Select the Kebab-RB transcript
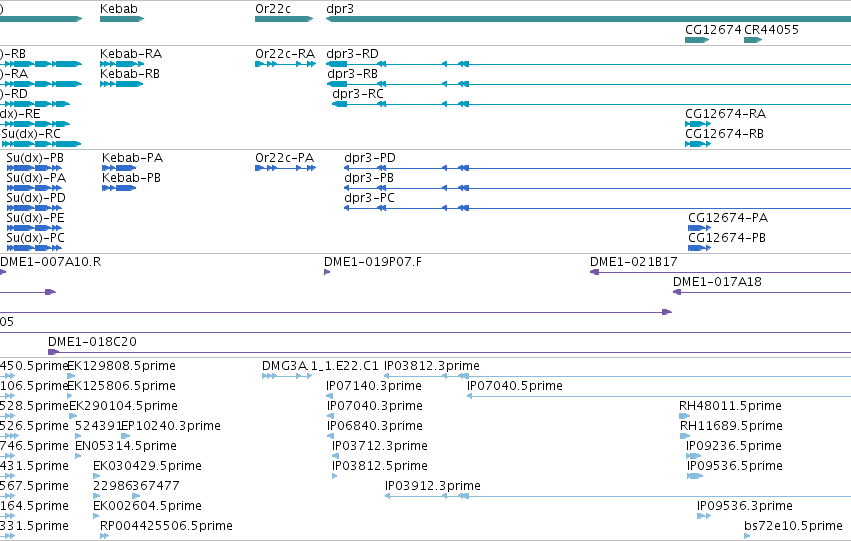The height and width of the screenshot is (541, 851). click(x=122, y=84)
